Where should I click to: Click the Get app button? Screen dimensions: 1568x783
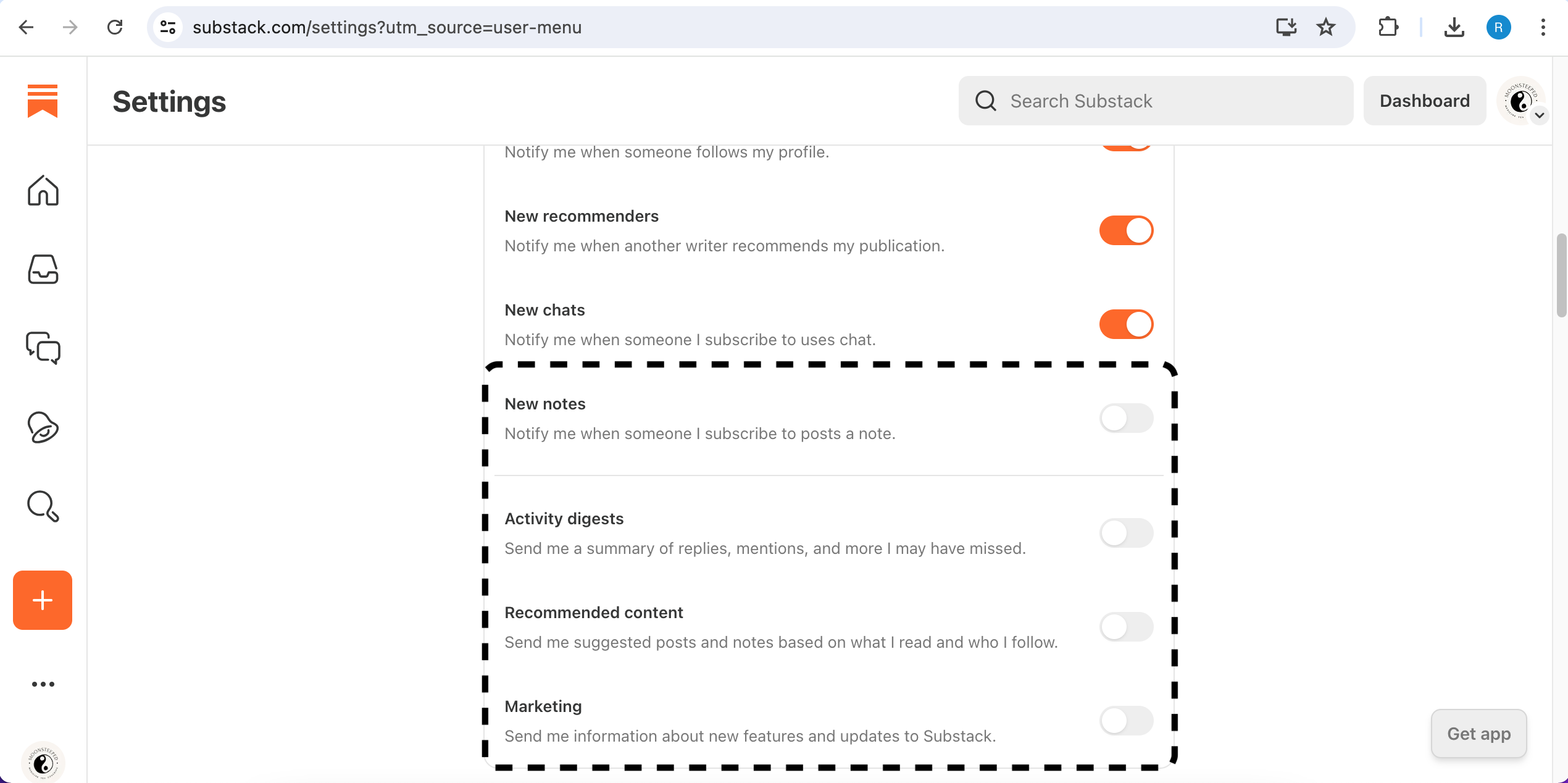pos(1478,734)
